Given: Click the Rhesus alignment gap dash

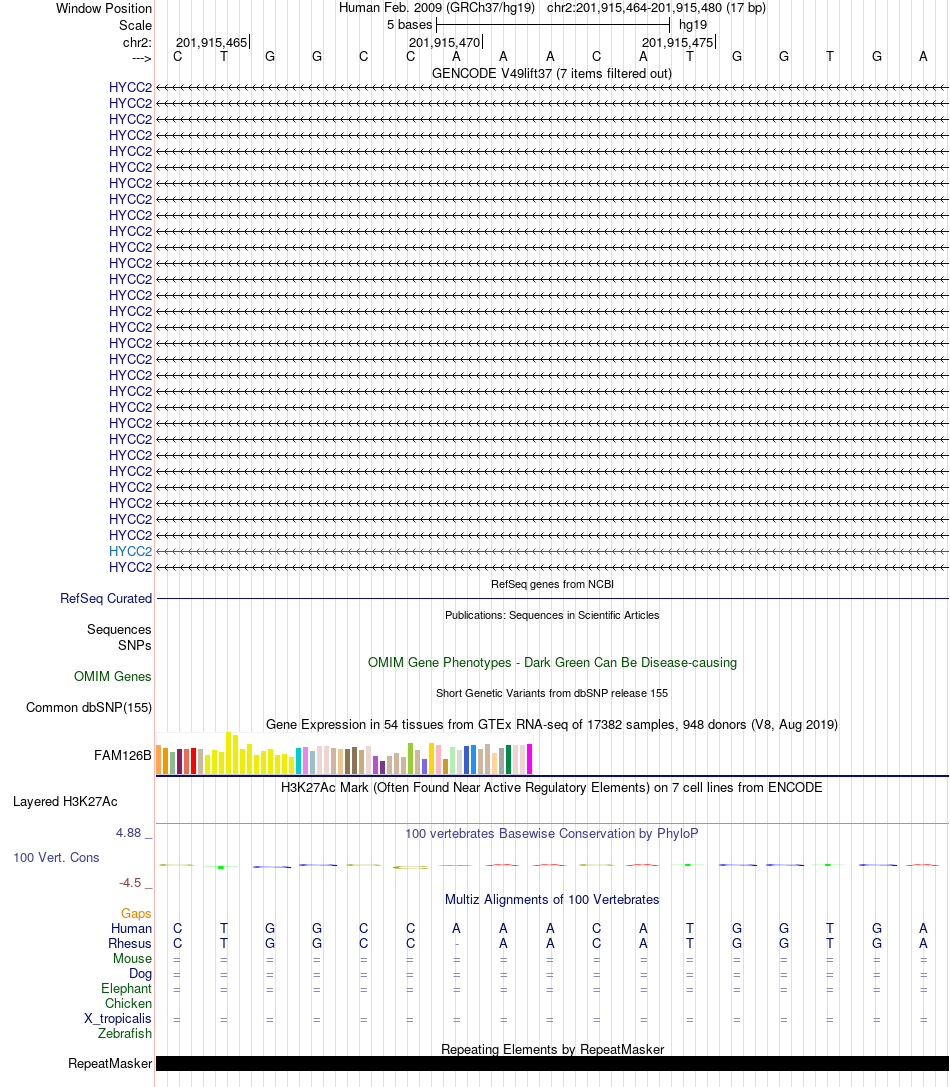Looking at the screenshot, I should click(456, 944).
